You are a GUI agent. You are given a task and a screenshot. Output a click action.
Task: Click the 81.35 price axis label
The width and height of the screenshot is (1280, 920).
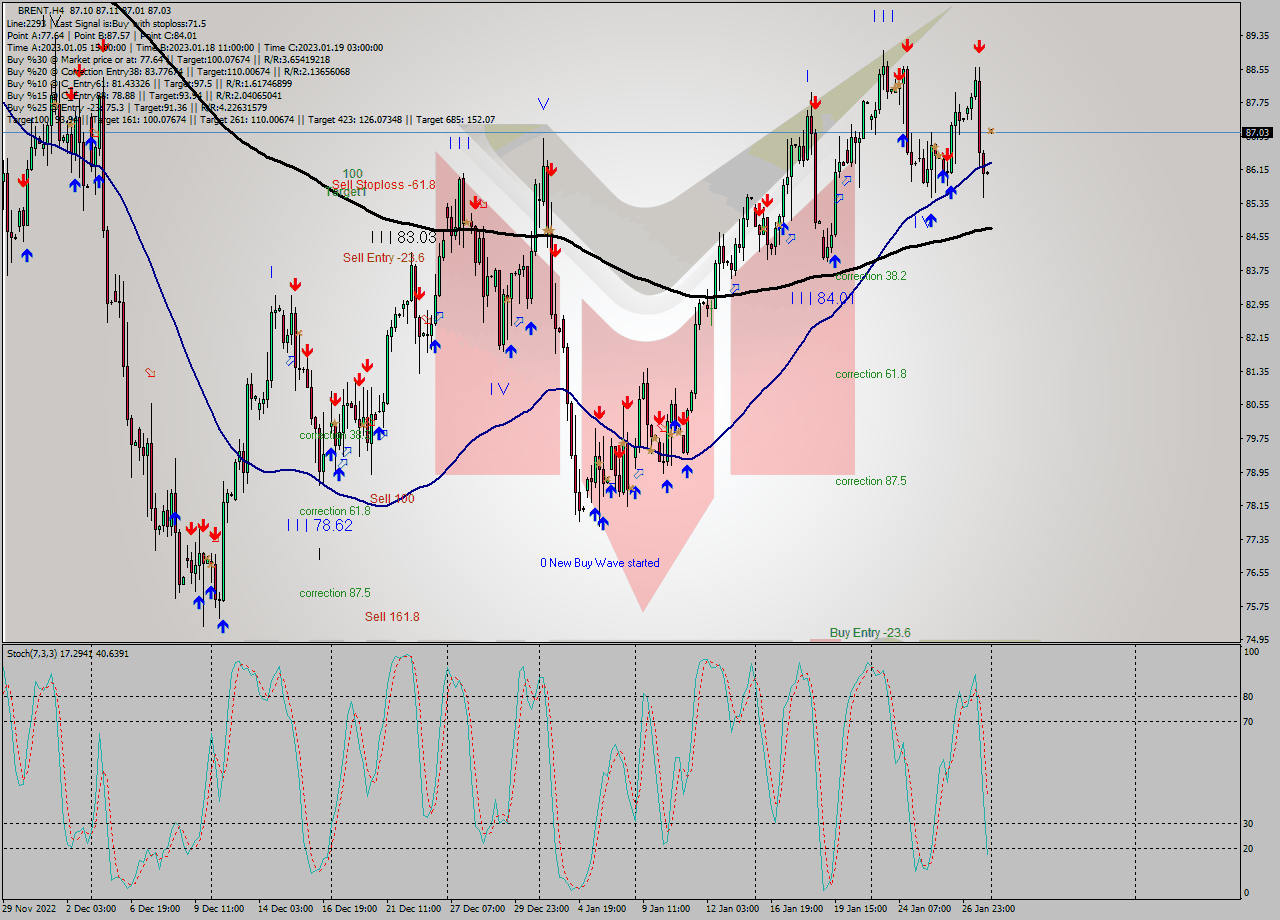tap(1258, 372)
